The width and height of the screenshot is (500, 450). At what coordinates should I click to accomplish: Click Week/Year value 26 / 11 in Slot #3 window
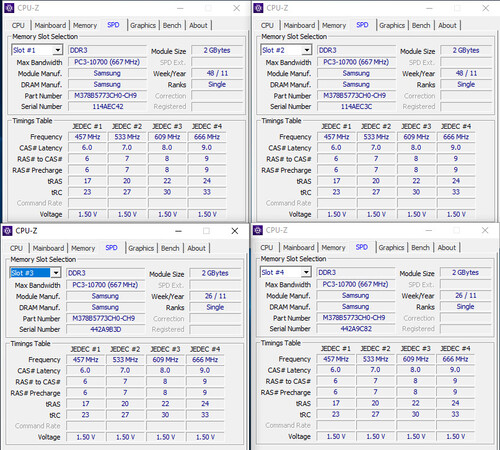(x=215, y=296)
